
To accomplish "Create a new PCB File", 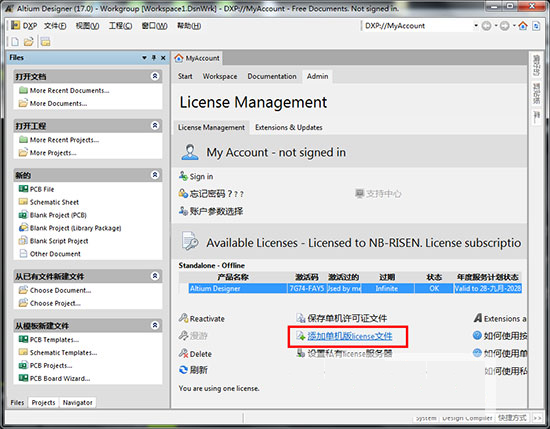I will point(42,189).
